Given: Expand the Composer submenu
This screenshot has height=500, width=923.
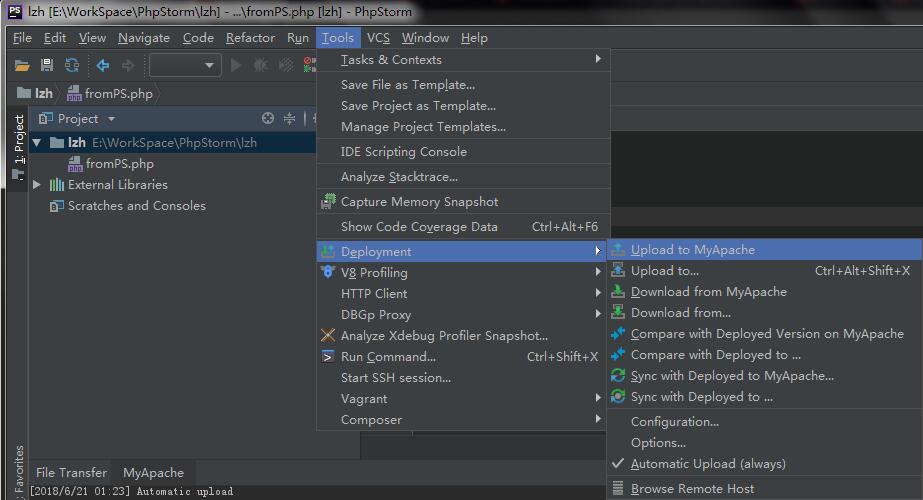Looking at the screenshot, I should 463,419.
